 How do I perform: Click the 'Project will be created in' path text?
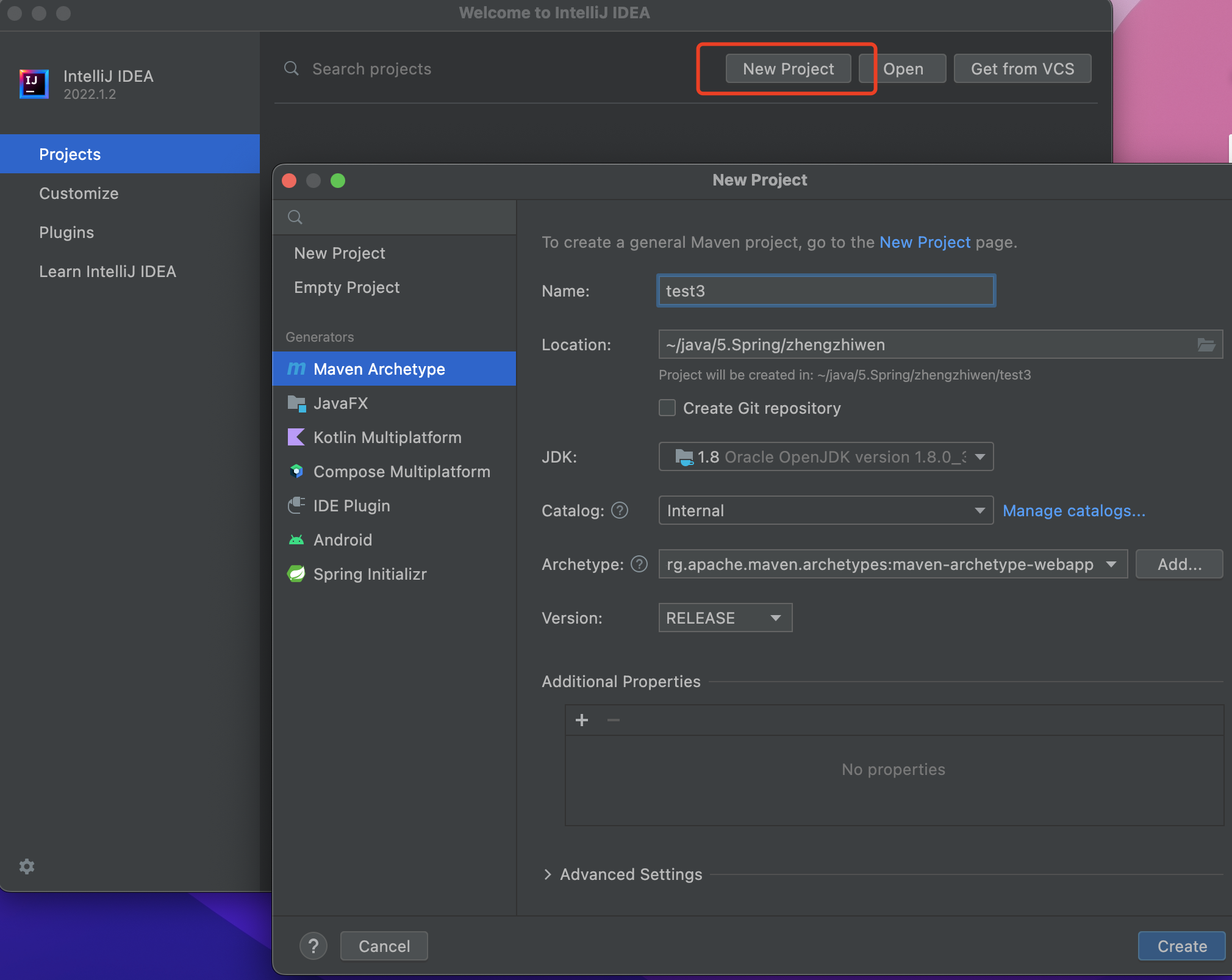845,375
